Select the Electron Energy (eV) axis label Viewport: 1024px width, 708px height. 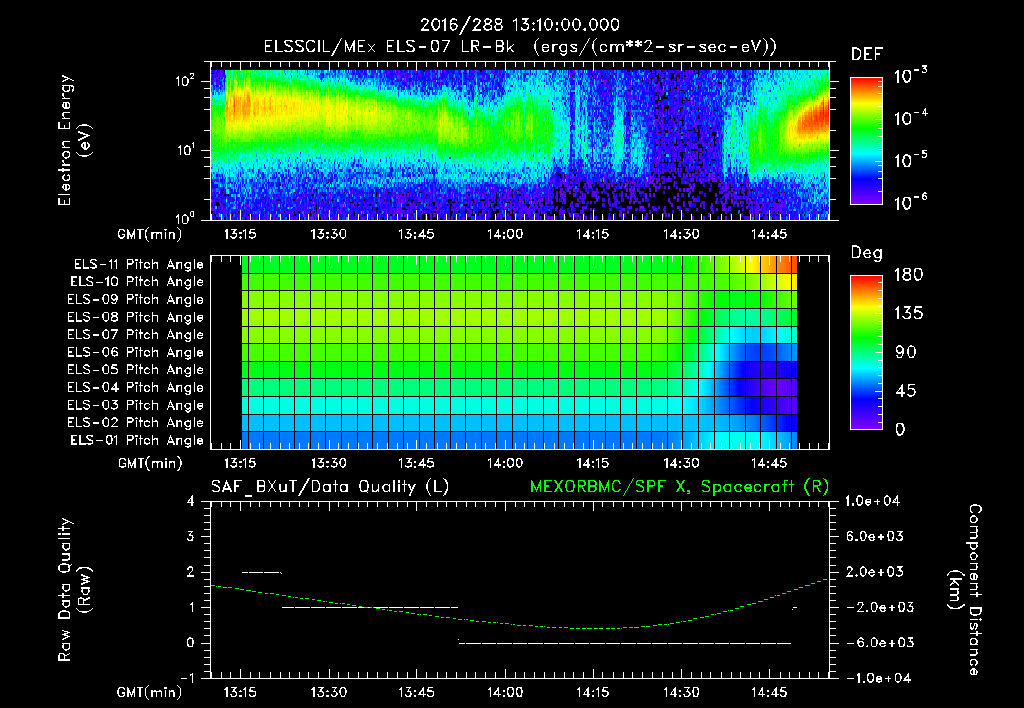74,140
